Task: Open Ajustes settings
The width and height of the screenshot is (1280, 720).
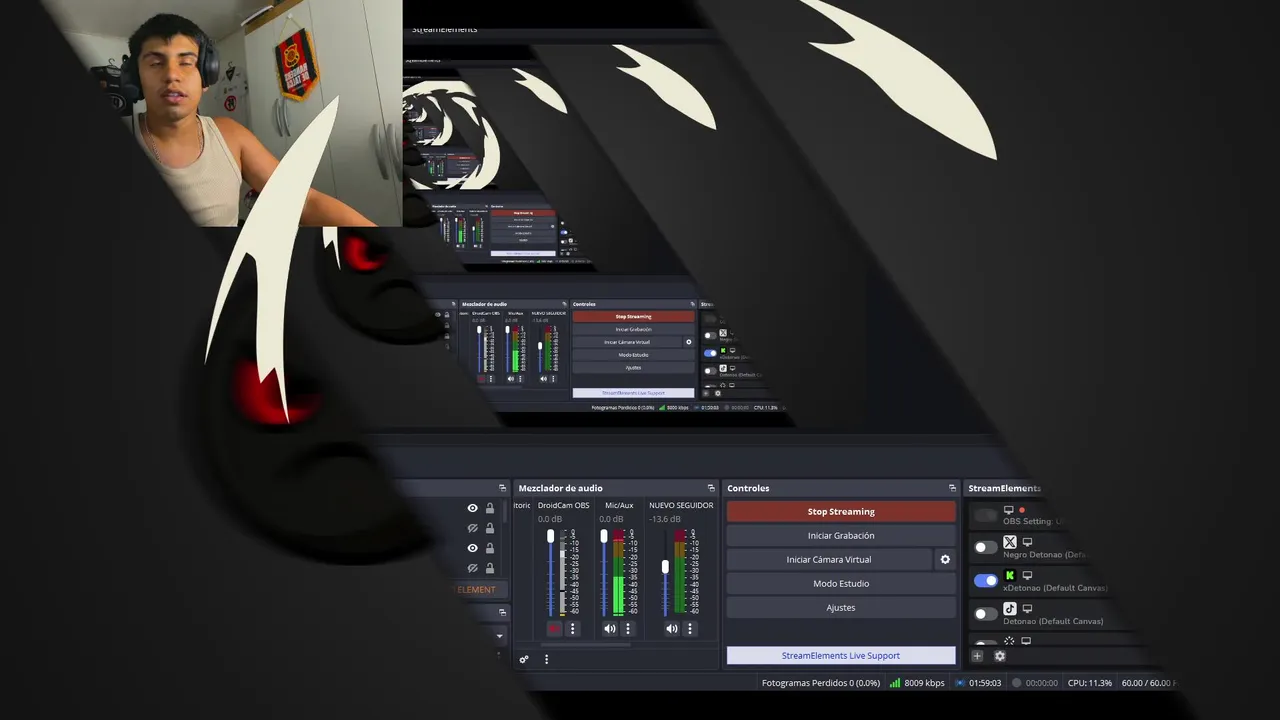Action: 841,608
